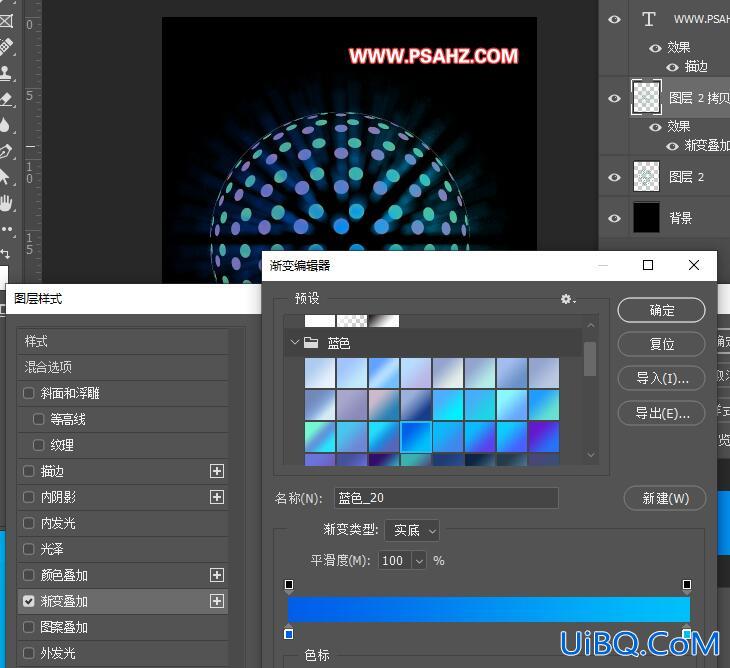Select the Frame tool in toolbar
Viewport: 730px width, 668px height.
point(6,21)
